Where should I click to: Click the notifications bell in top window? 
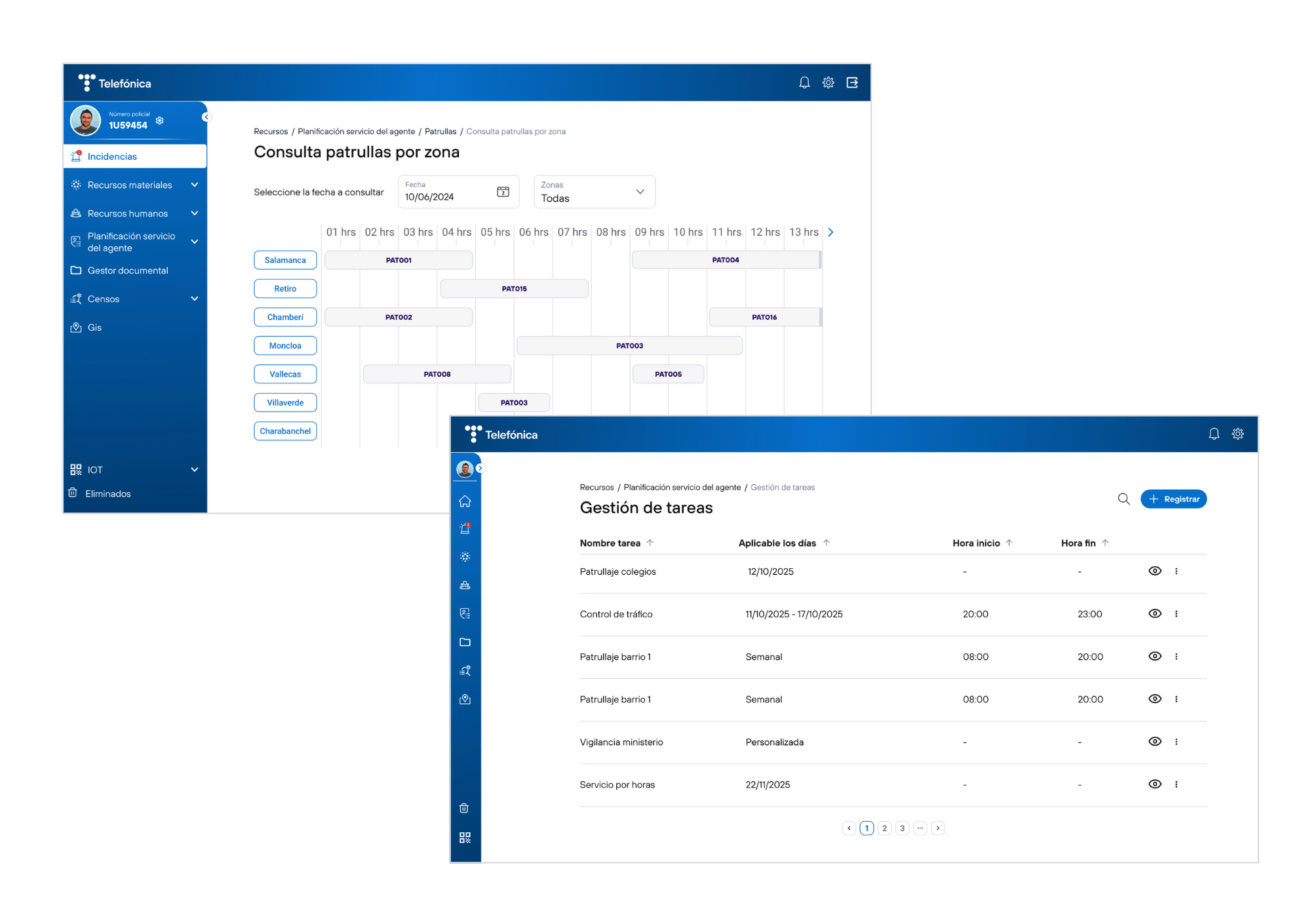coord(804,83)
